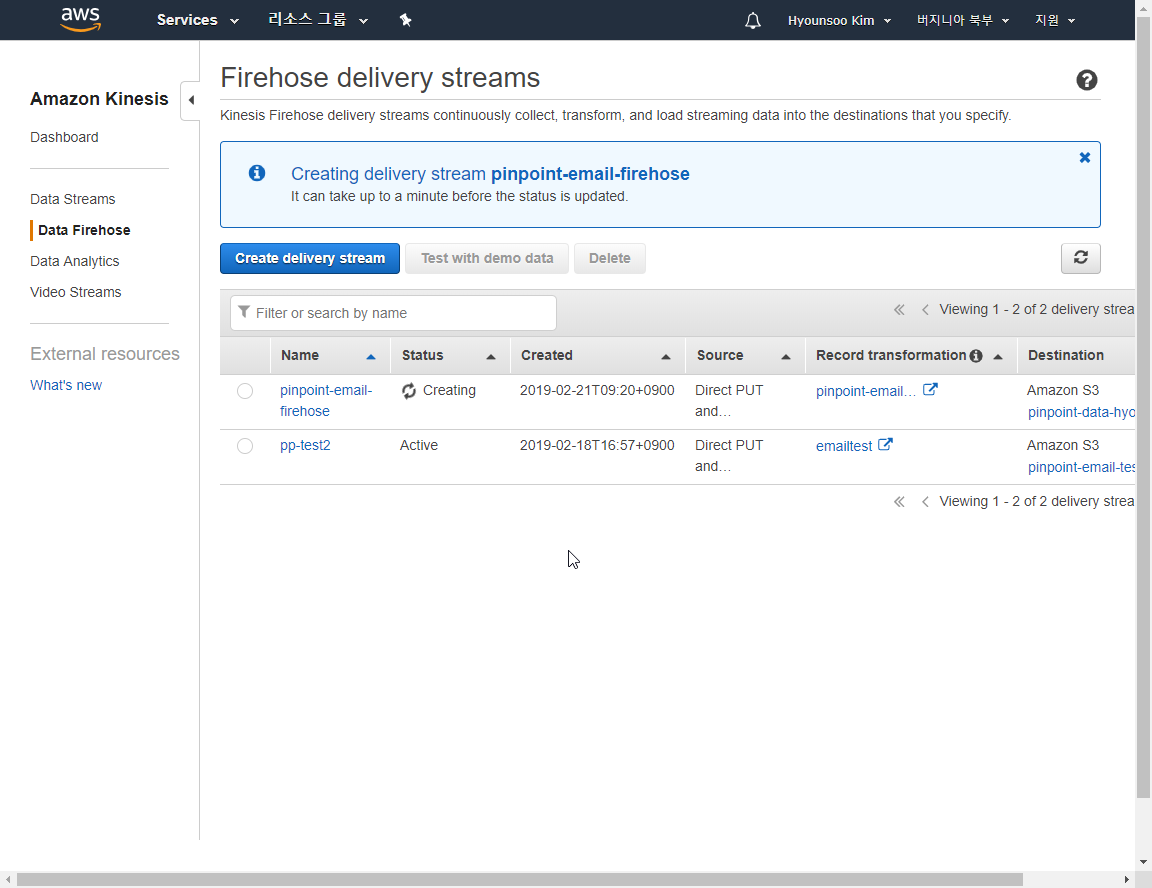
Task: Click the Creating status spinner icon
Action: 409,391
